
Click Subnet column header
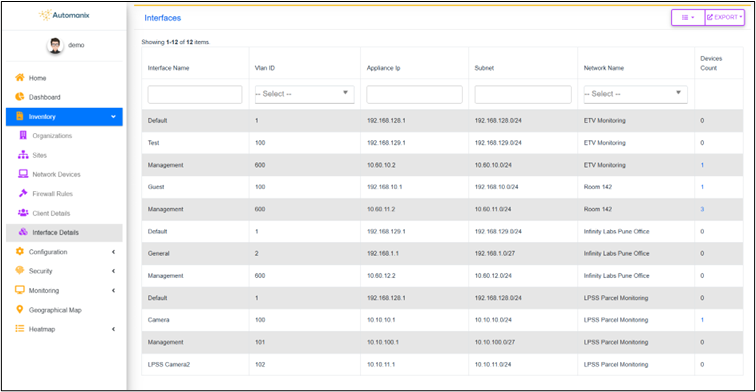484,68
